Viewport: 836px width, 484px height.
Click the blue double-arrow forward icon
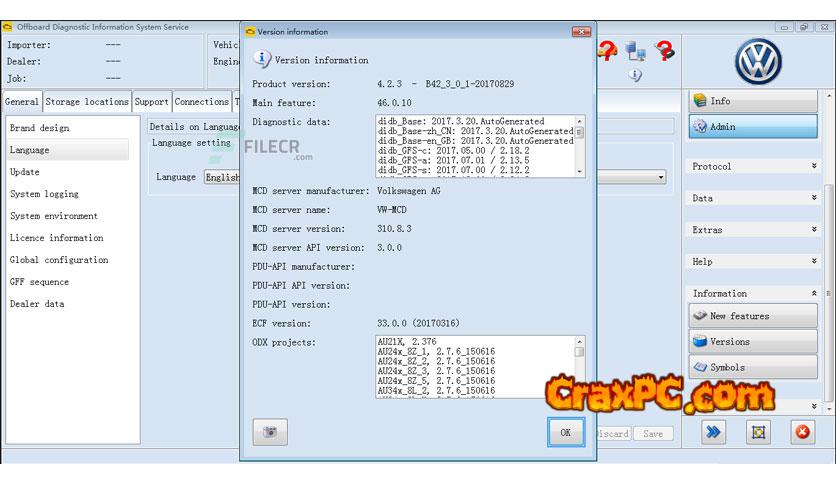[713, 432]
